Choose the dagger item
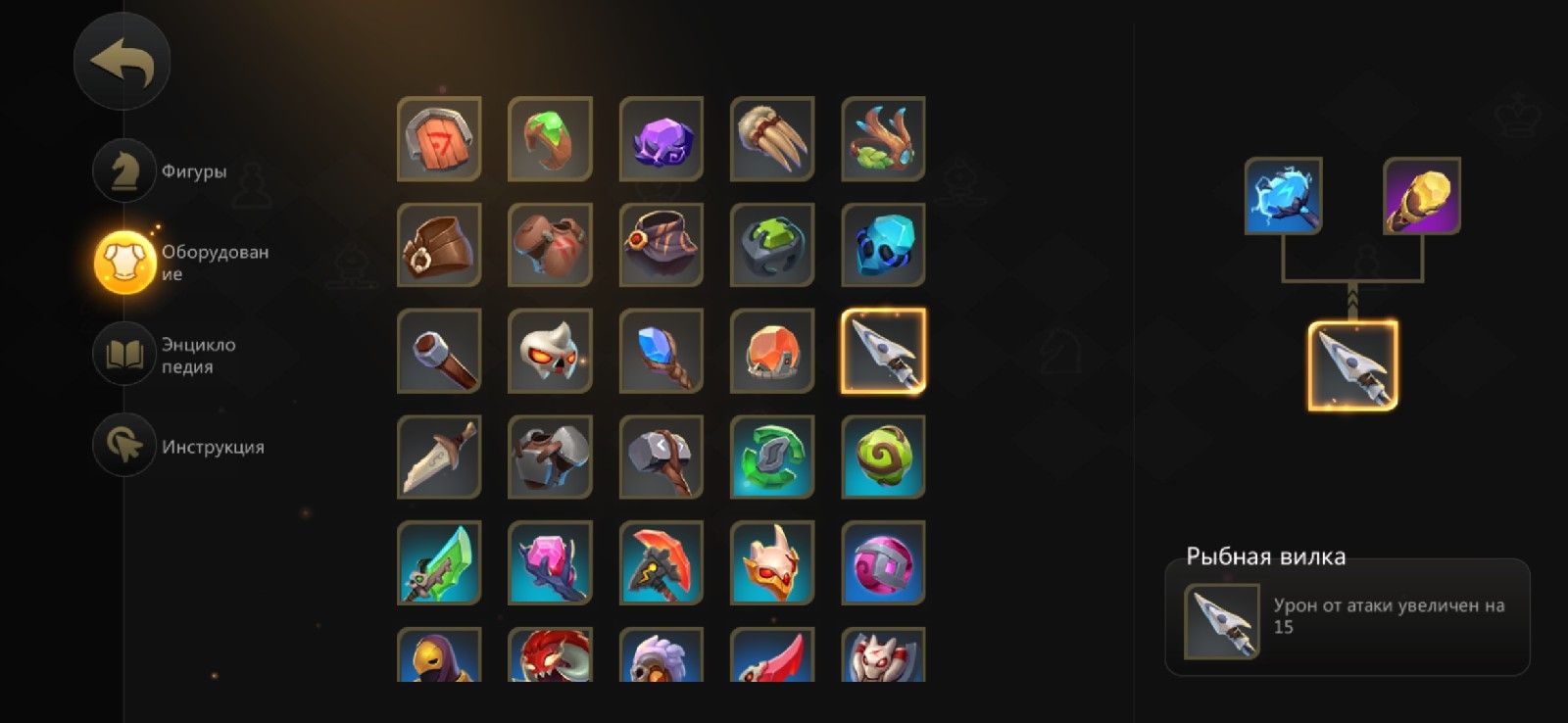1568x723 pixels. pyautogui.click(x=439, y=457)
